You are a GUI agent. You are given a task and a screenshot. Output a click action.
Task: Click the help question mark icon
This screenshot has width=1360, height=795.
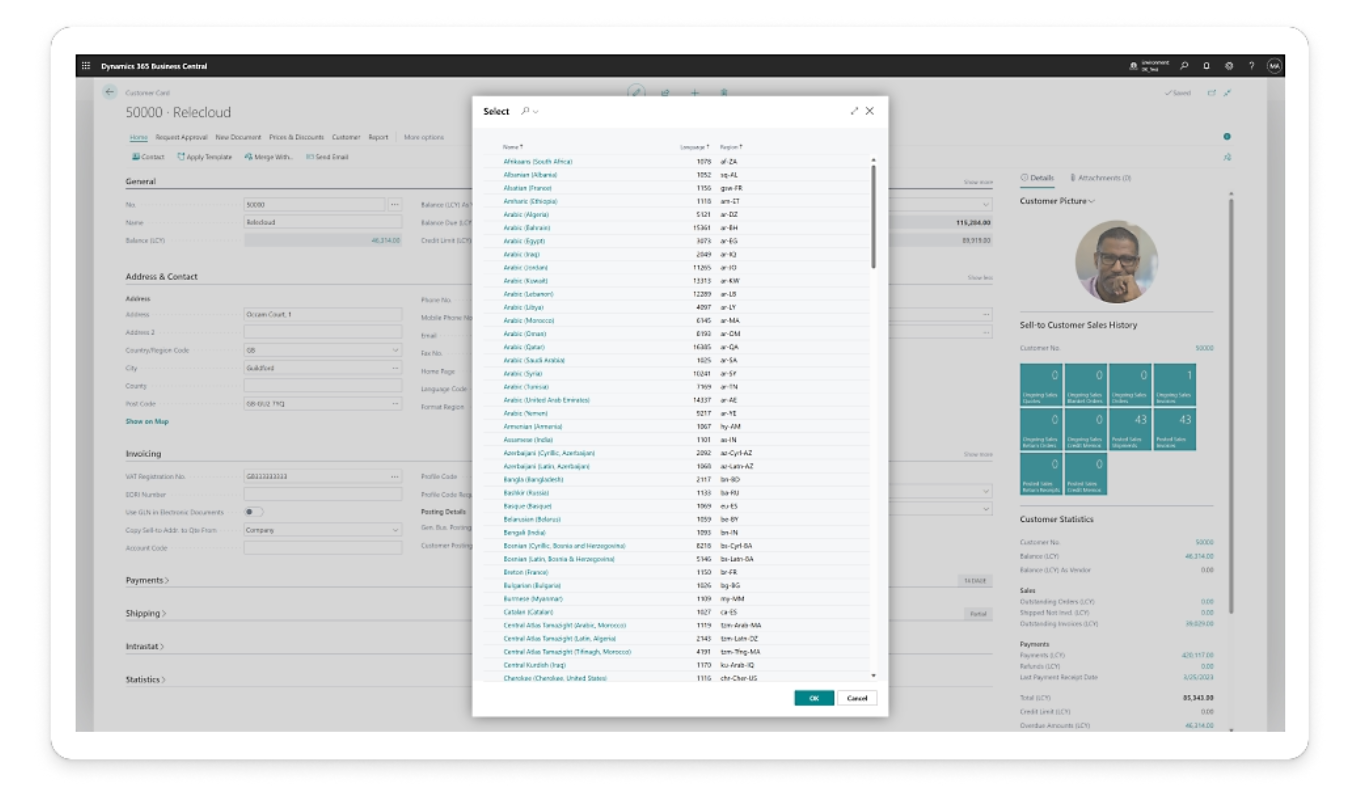(x=1251, y=66)
